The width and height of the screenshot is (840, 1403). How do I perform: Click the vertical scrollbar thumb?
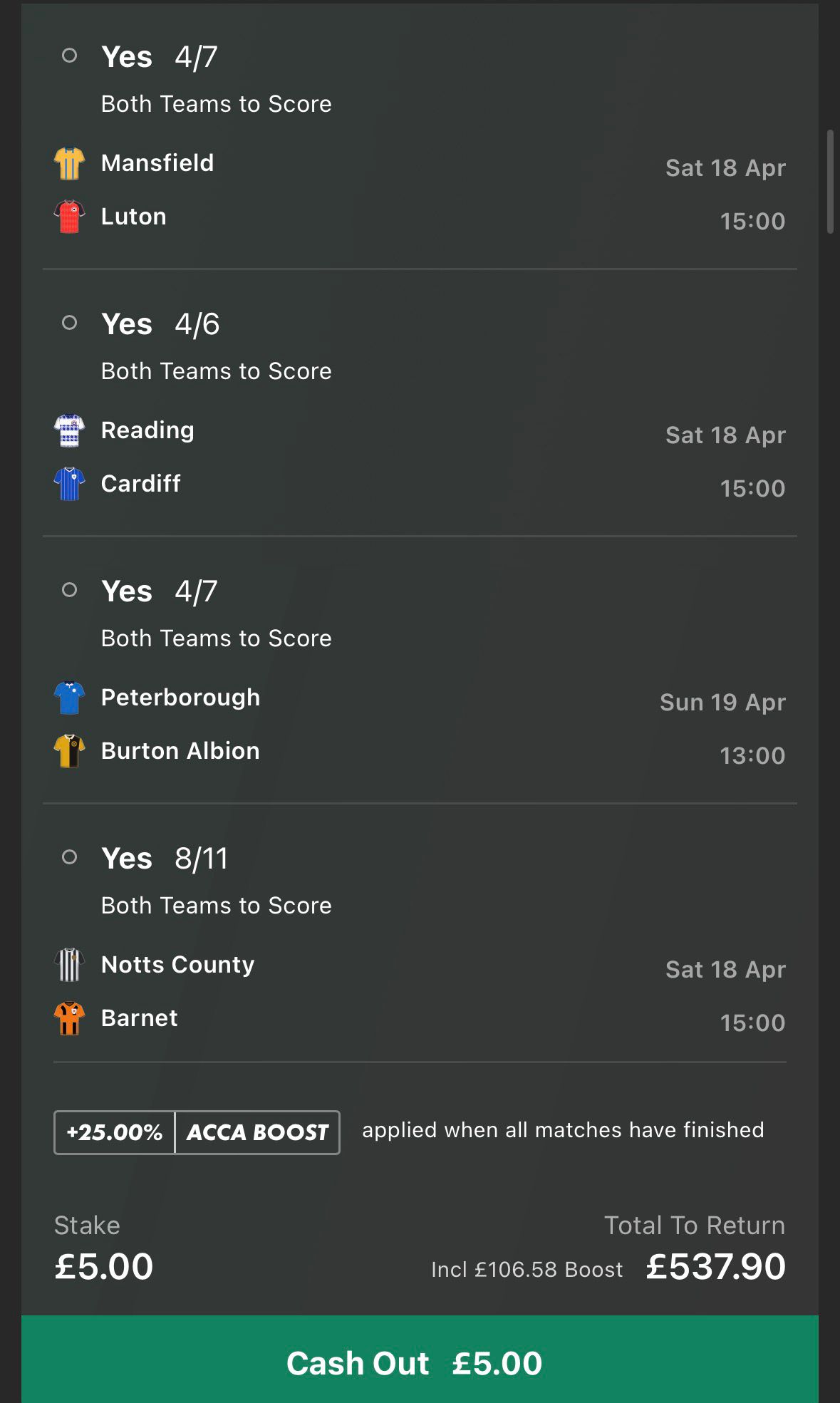[x=829, y=181]
